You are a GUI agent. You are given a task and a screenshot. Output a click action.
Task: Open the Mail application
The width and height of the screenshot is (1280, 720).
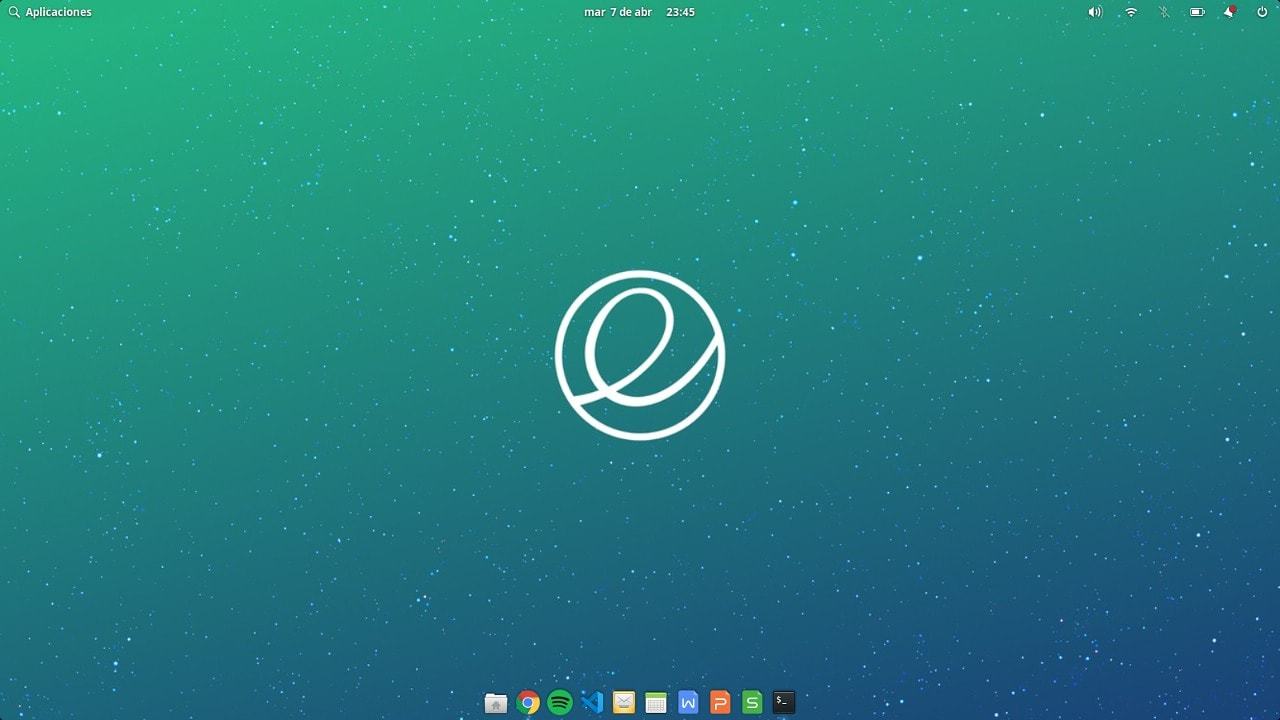point(623,702)
